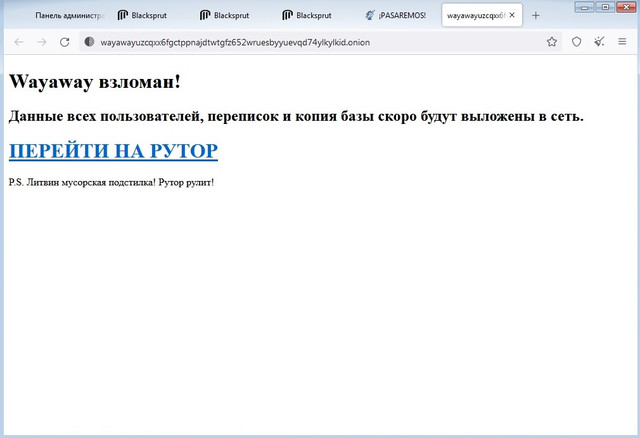Image resolution: width=640 pixels, height=438 pixels.
Task: Click the 'Данные всех пользователей' subheading
Action: click(x=296, y=116)
